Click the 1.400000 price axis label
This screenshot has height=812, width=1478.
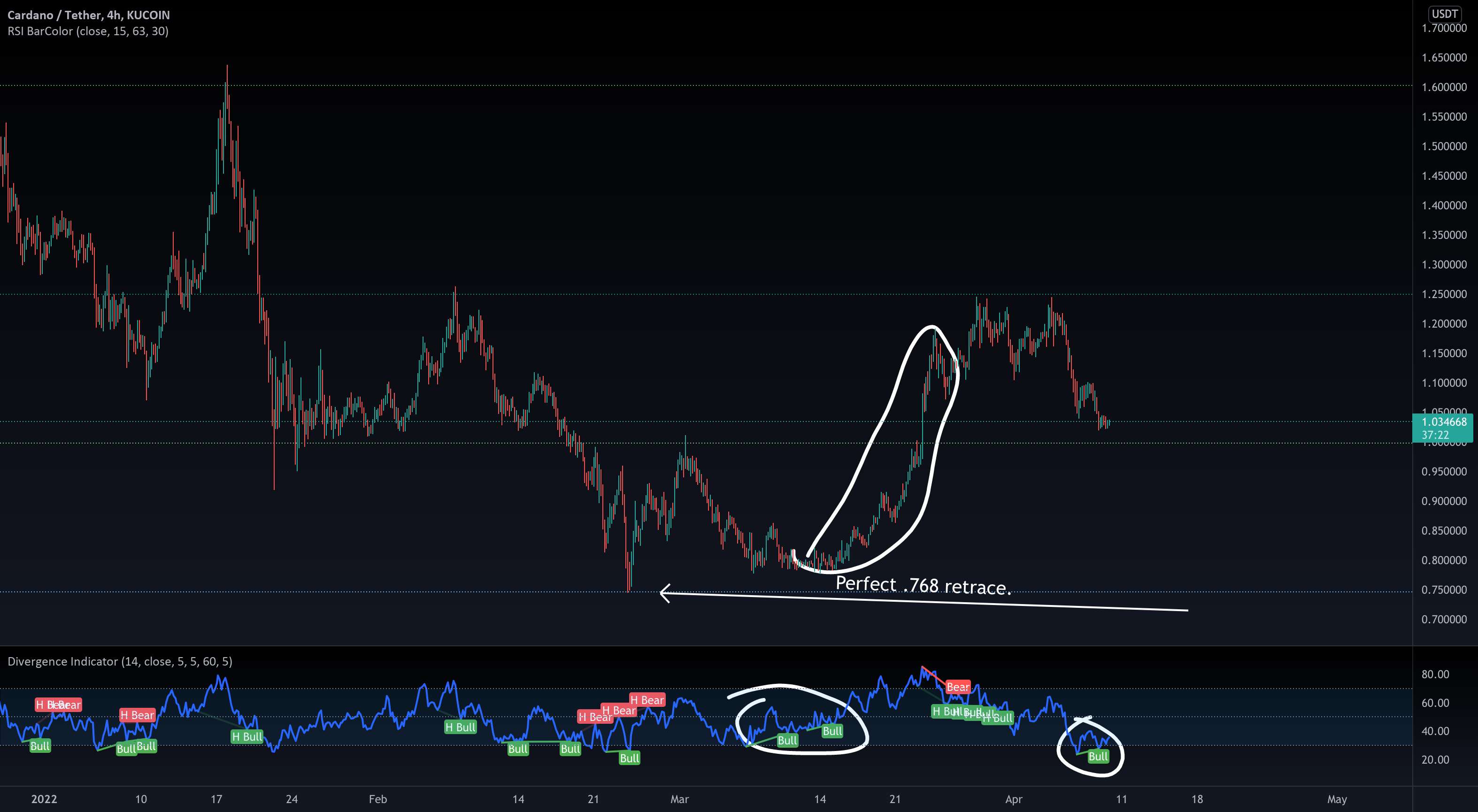[1444, 205]
